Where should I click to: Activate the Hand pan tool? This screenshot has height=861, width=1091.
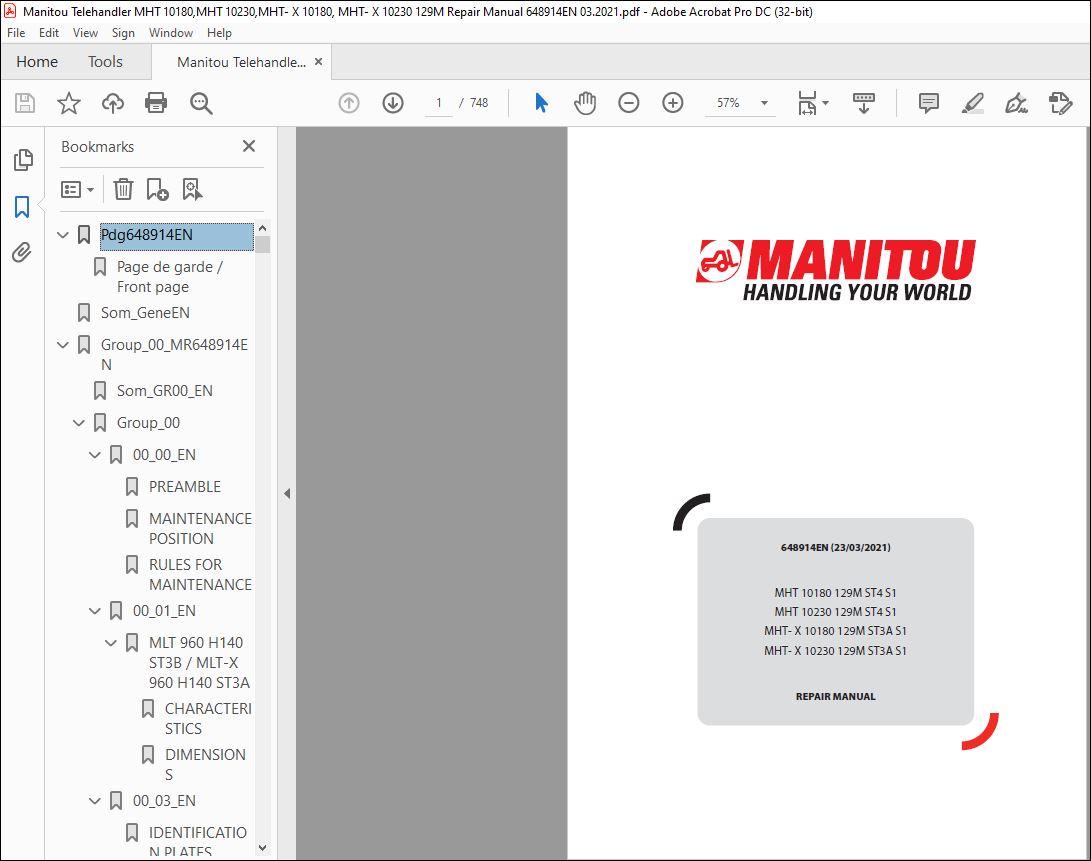[x=584, y=103]
